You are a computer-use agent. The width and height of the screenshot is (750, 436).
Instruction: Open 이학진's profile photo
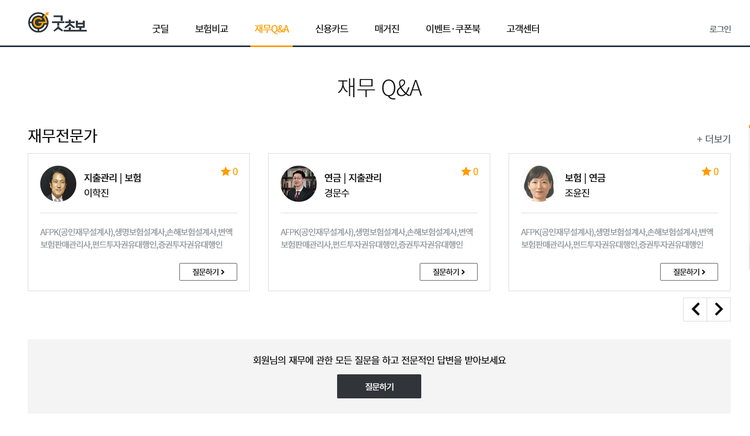pos(58,184)
